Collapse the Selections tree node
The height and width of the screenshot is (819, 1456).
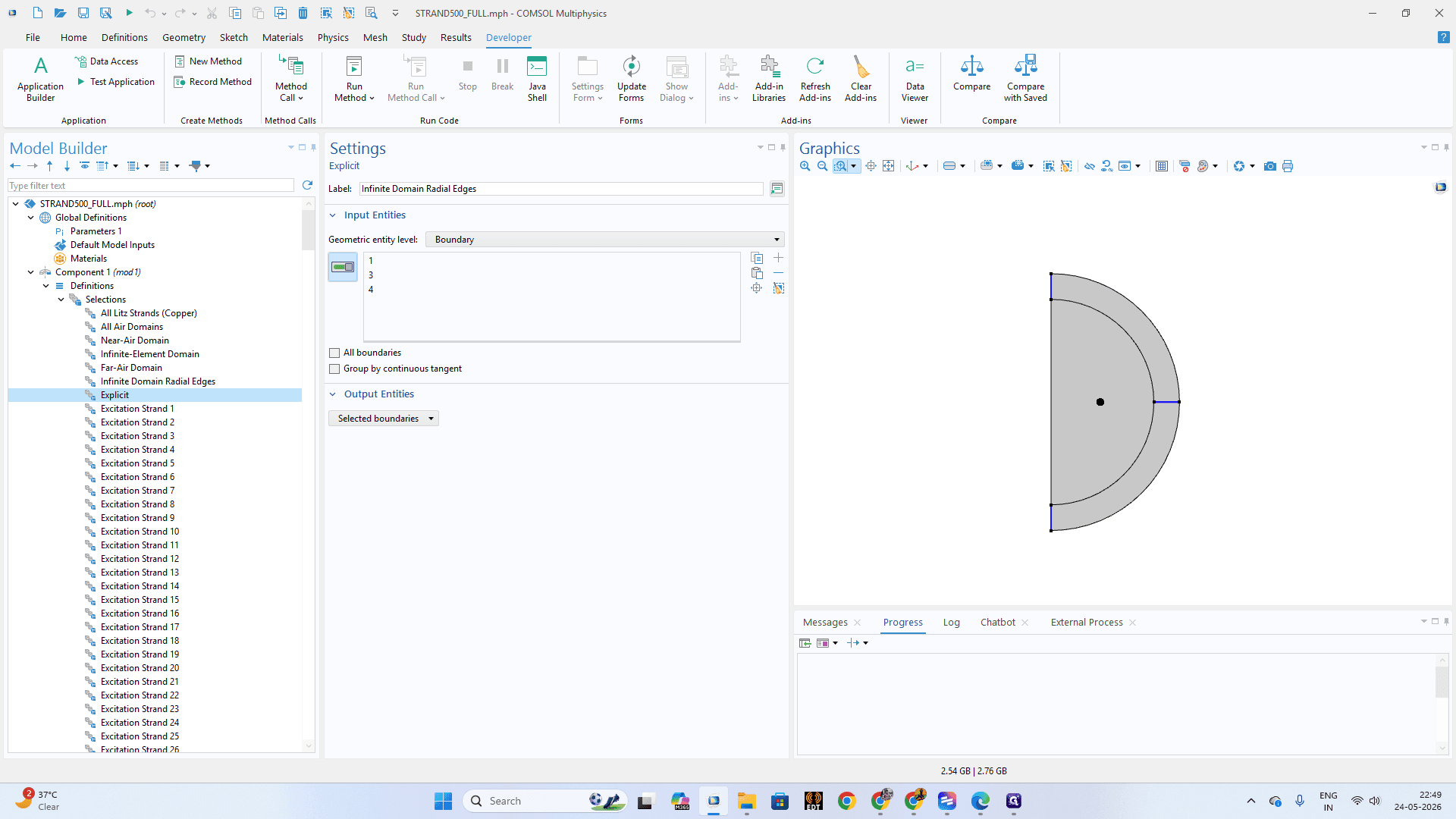pos(61,300)
